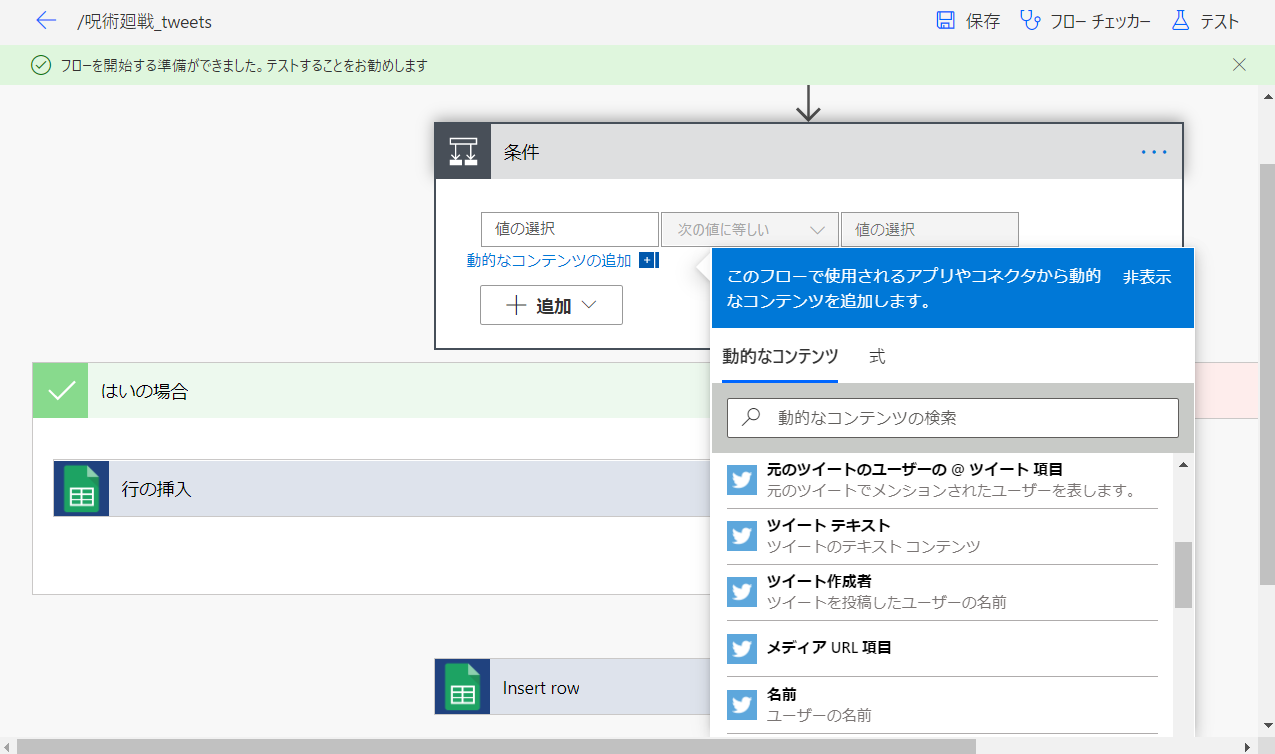This screenshot has width=1275, height=754.
Task: Click the フロー チェッカー label
Action: point(1100,21)
